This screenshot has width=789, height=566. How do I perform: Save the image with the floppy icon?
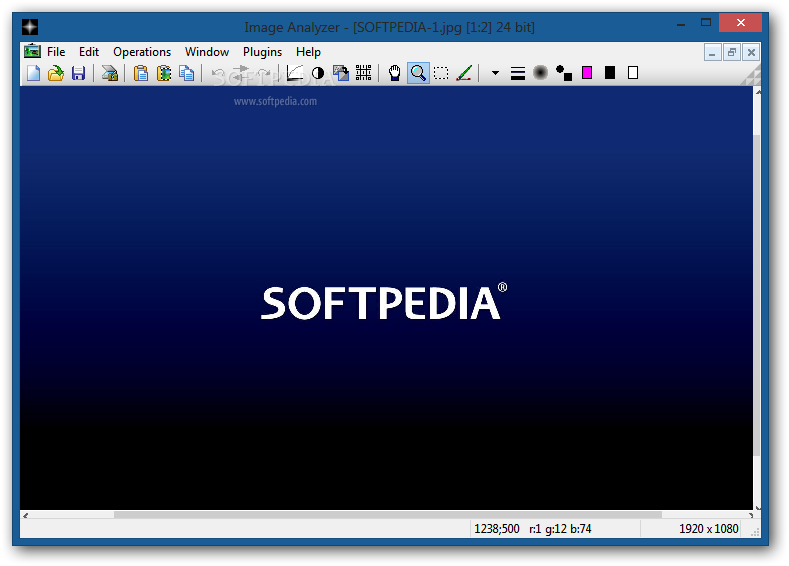tap(78, 73)
